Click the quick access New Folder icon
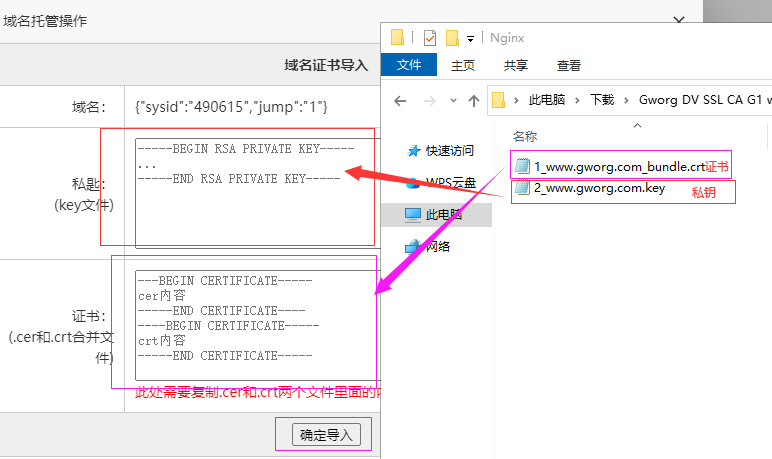The height and width of the screenshot is (459, 772). [x=452, y=37]
